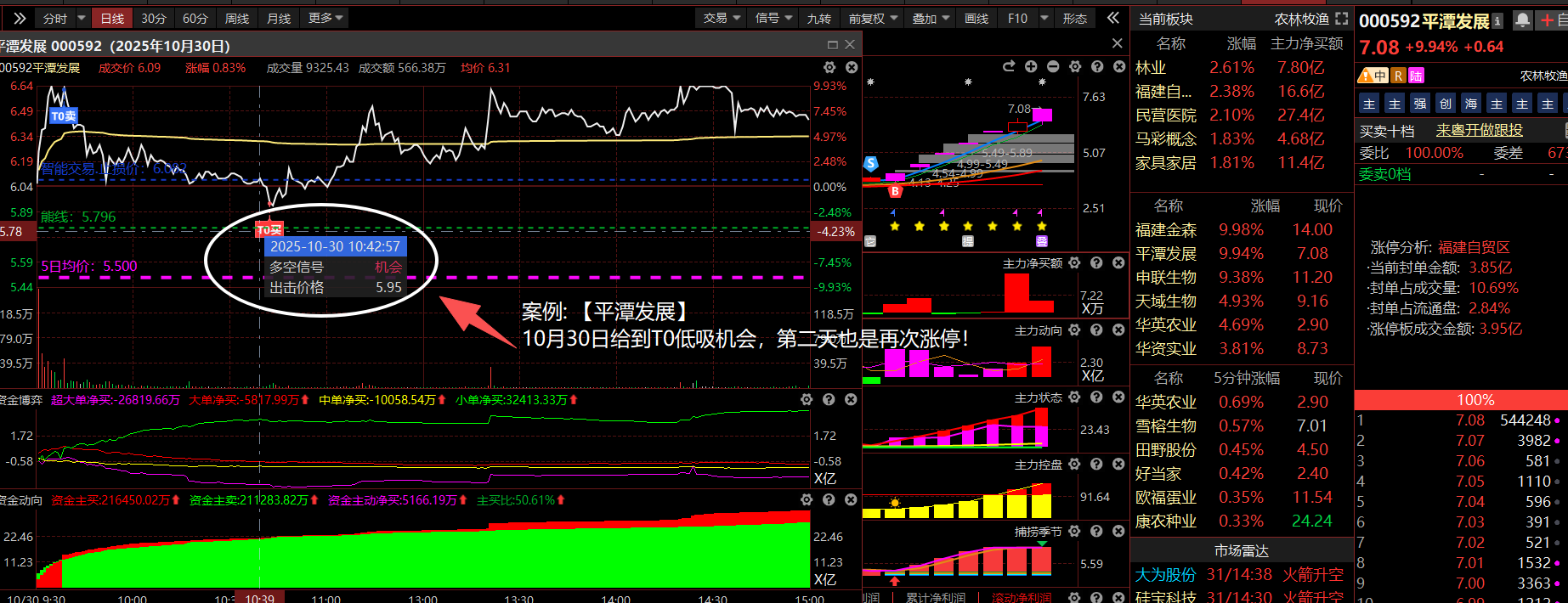
Task: Click the stock info 'i' icon
Action: (1497, 20)
